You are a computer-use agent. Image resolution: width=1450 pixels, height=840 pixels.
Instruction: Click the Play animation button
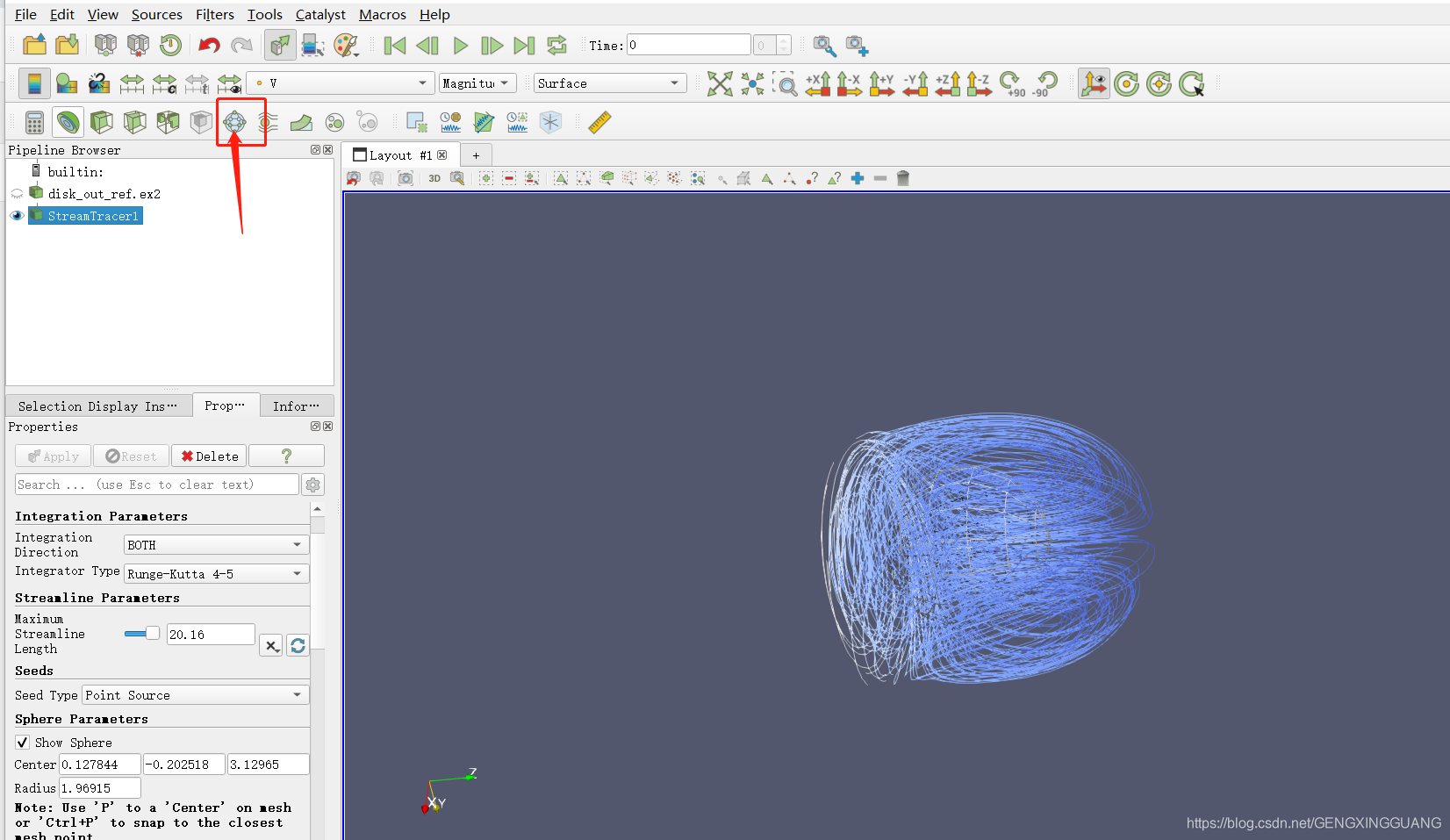pos(460,45)
